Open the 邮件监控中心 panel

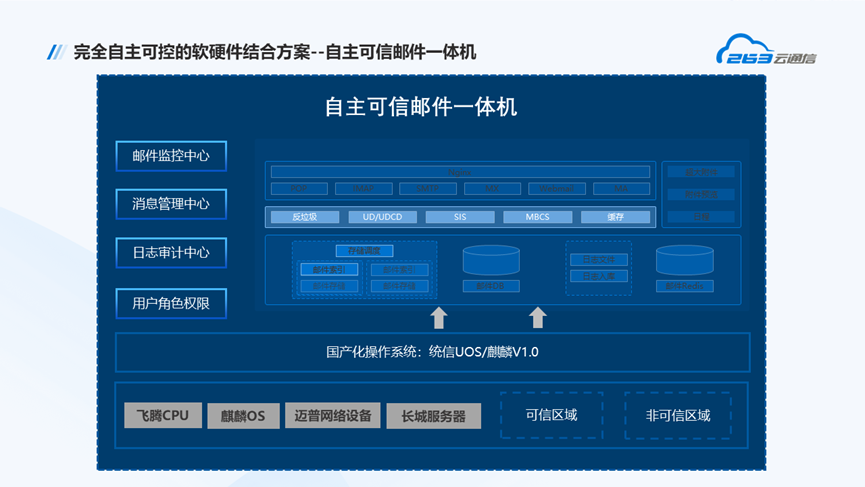pos(171,156)
